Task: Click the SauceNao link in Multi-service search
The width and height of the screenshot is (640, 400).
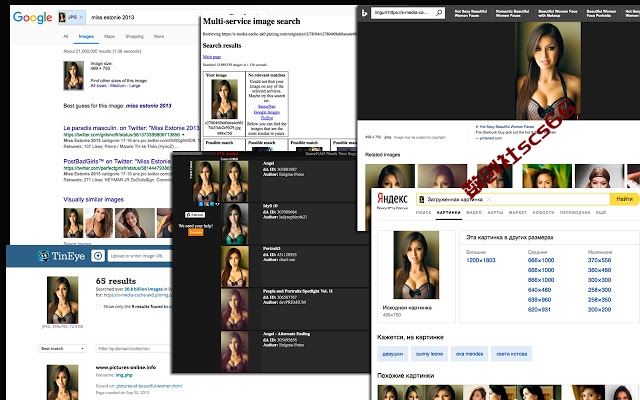Action: click(x=267, y=107)
